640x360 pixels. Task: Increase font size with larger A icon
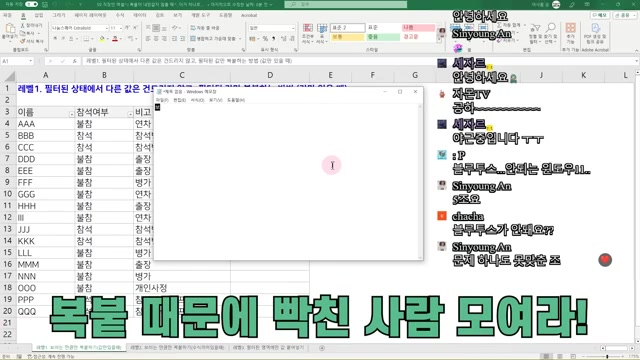(x=127, y=28)
